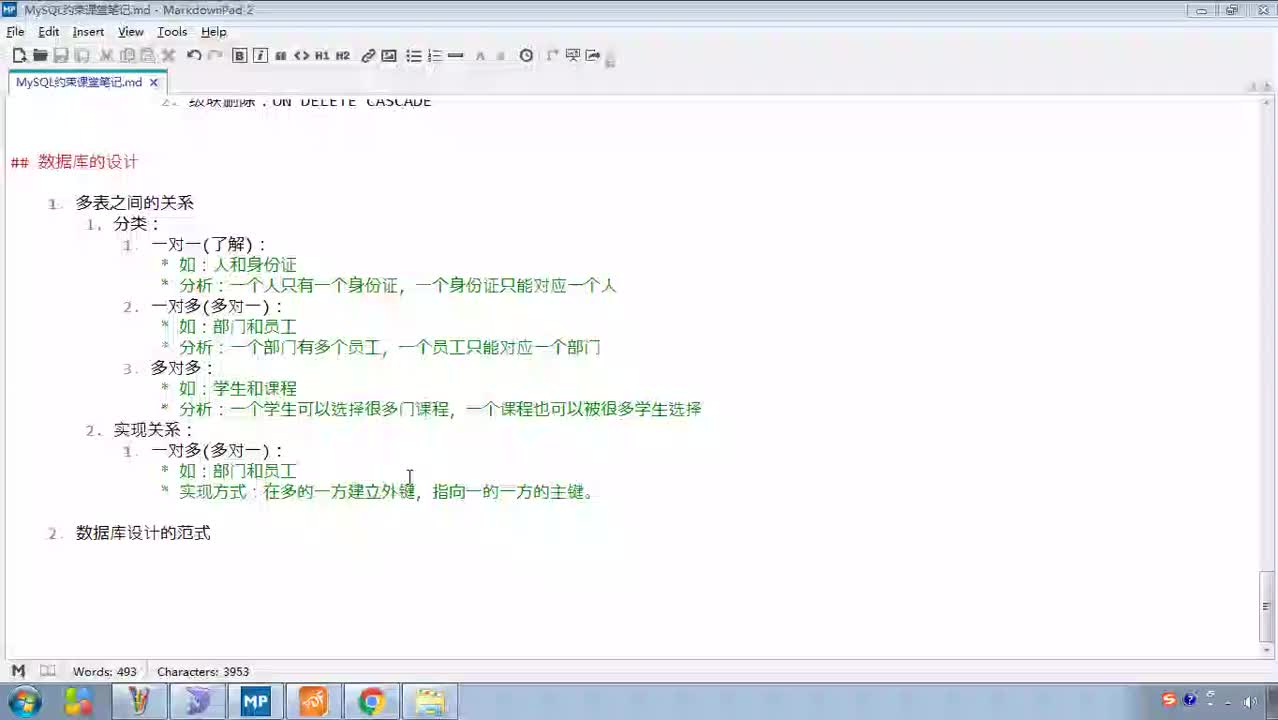This screenshot has width=1278, height=720.
Task: Insert an ordered numbered list
Action: (x=435, y=56)
